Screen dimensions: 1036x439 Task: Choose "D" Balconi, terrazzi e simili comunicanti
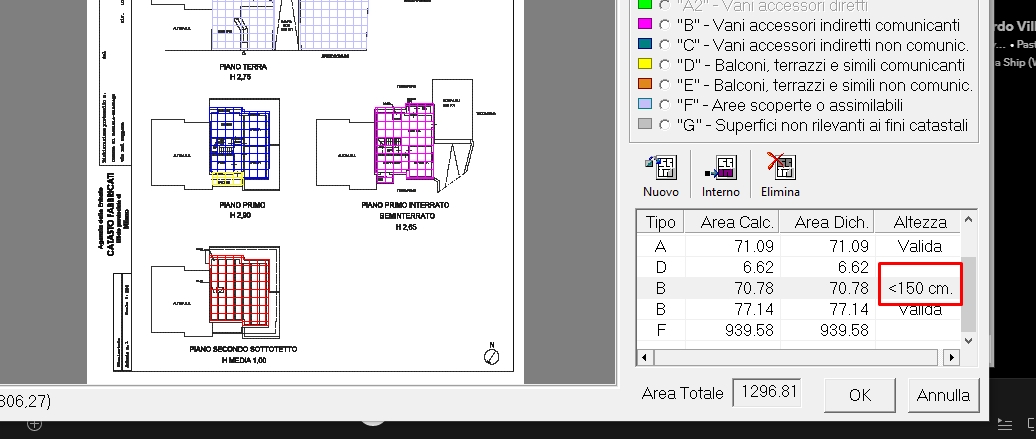click(664, 65)
